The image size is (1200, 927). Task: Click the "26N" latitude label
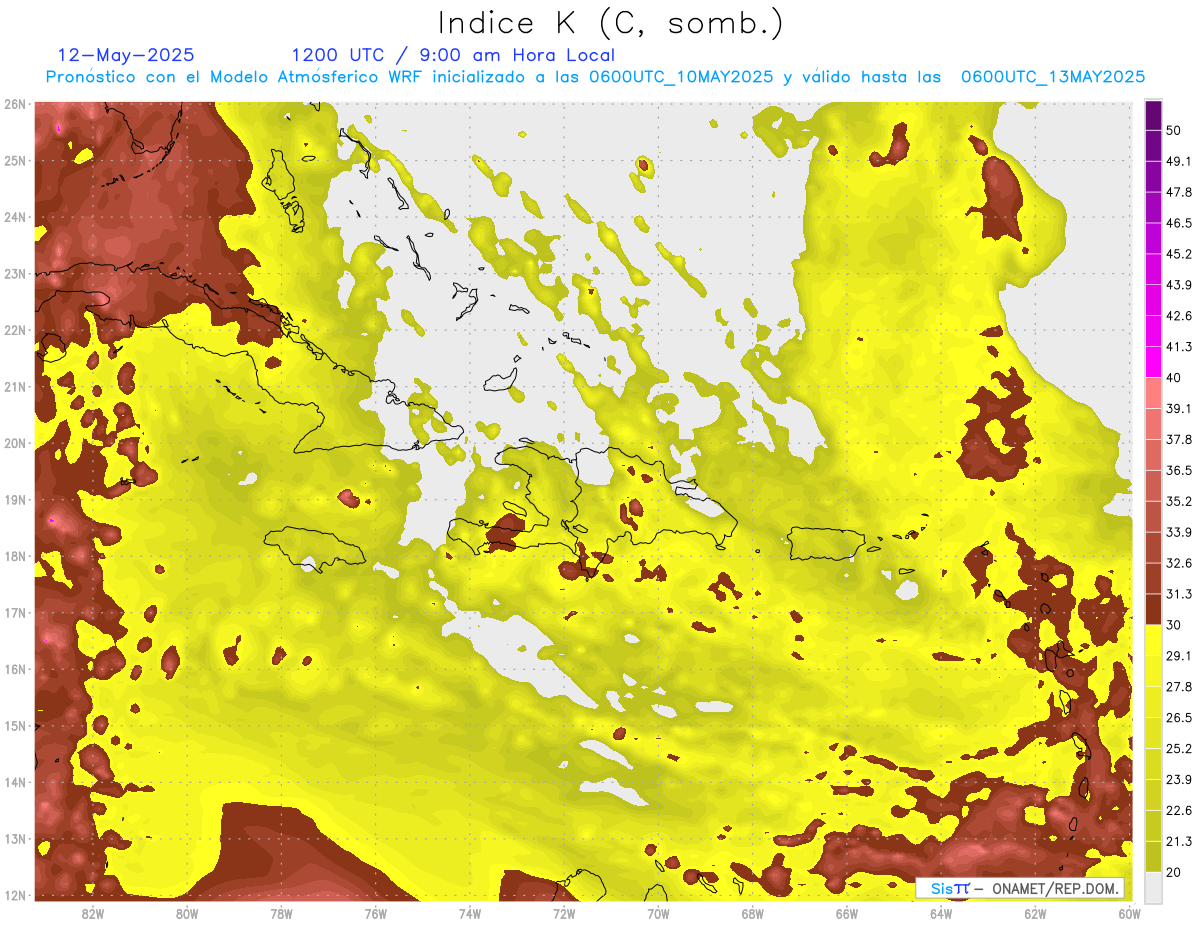14,104
